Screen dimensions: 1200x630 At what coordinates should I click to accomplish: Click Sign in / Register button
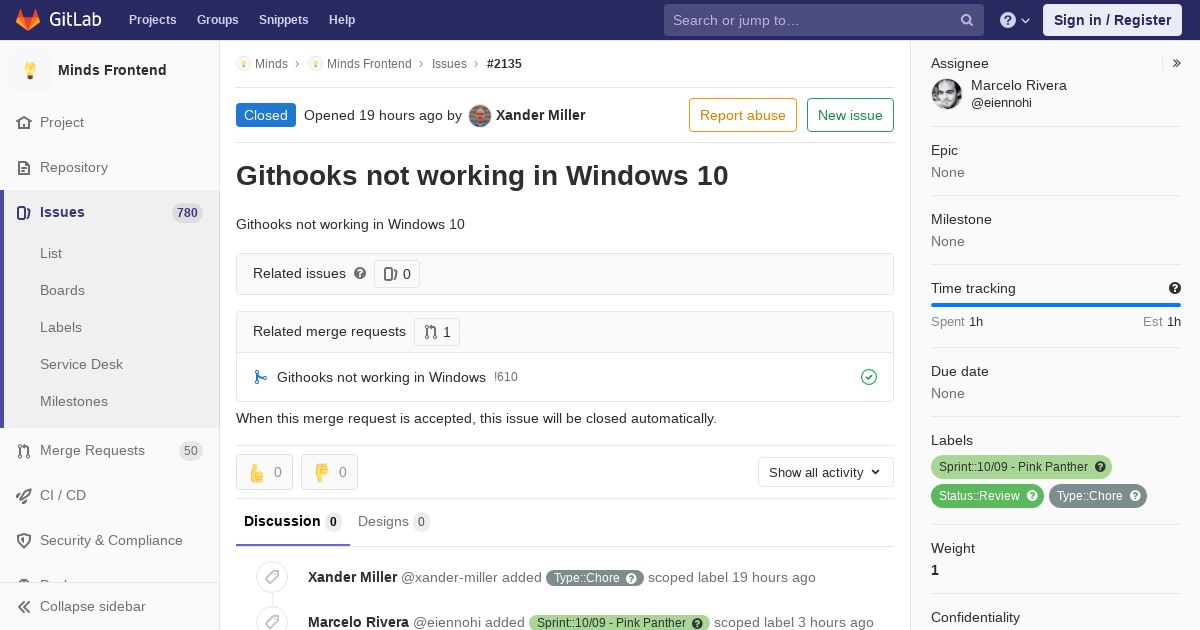coord(1112,20)
